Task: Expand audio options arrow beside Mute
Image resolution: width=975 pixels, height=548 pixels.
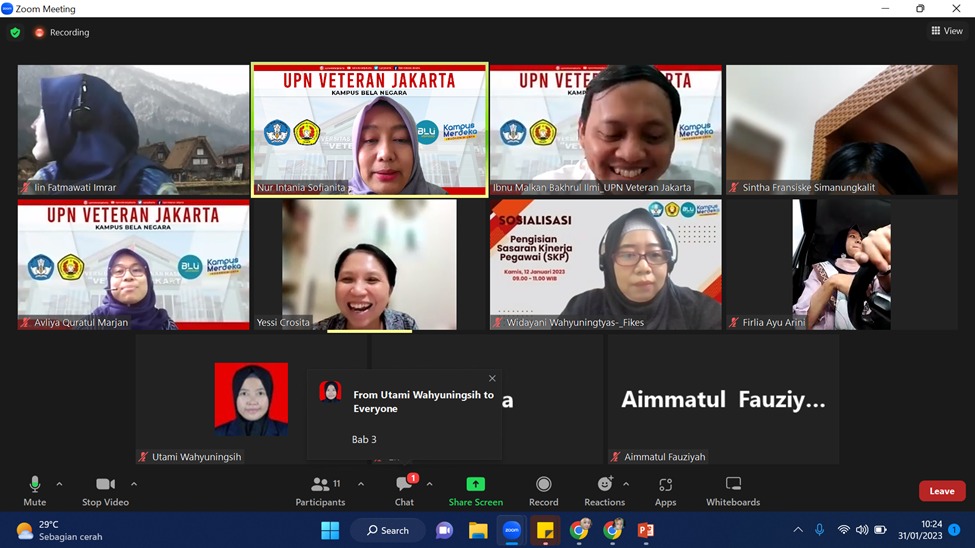Action: tap(59, 485)
